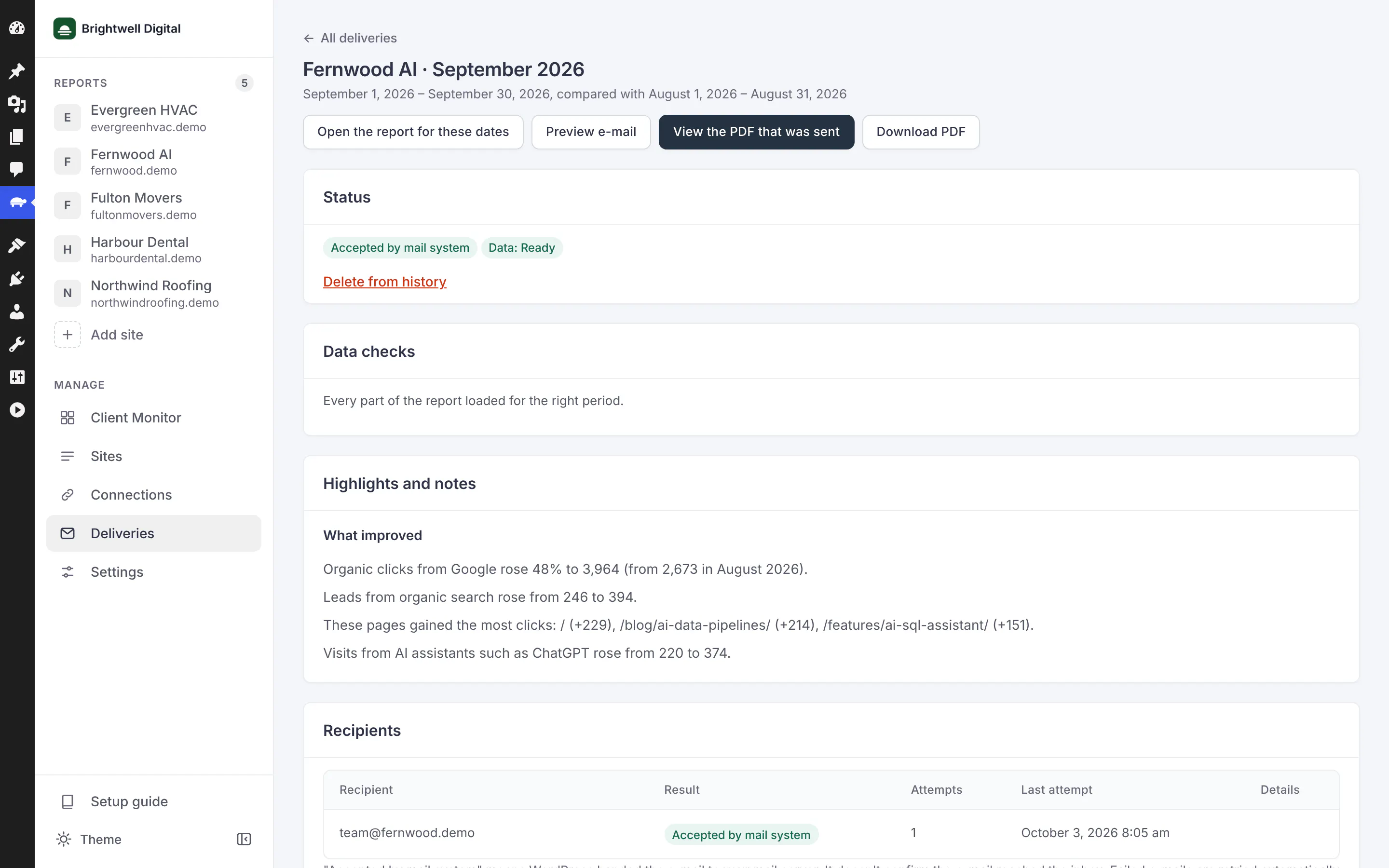
Task: Toggle the Theme sun icon
Action: tap(64, 839)
